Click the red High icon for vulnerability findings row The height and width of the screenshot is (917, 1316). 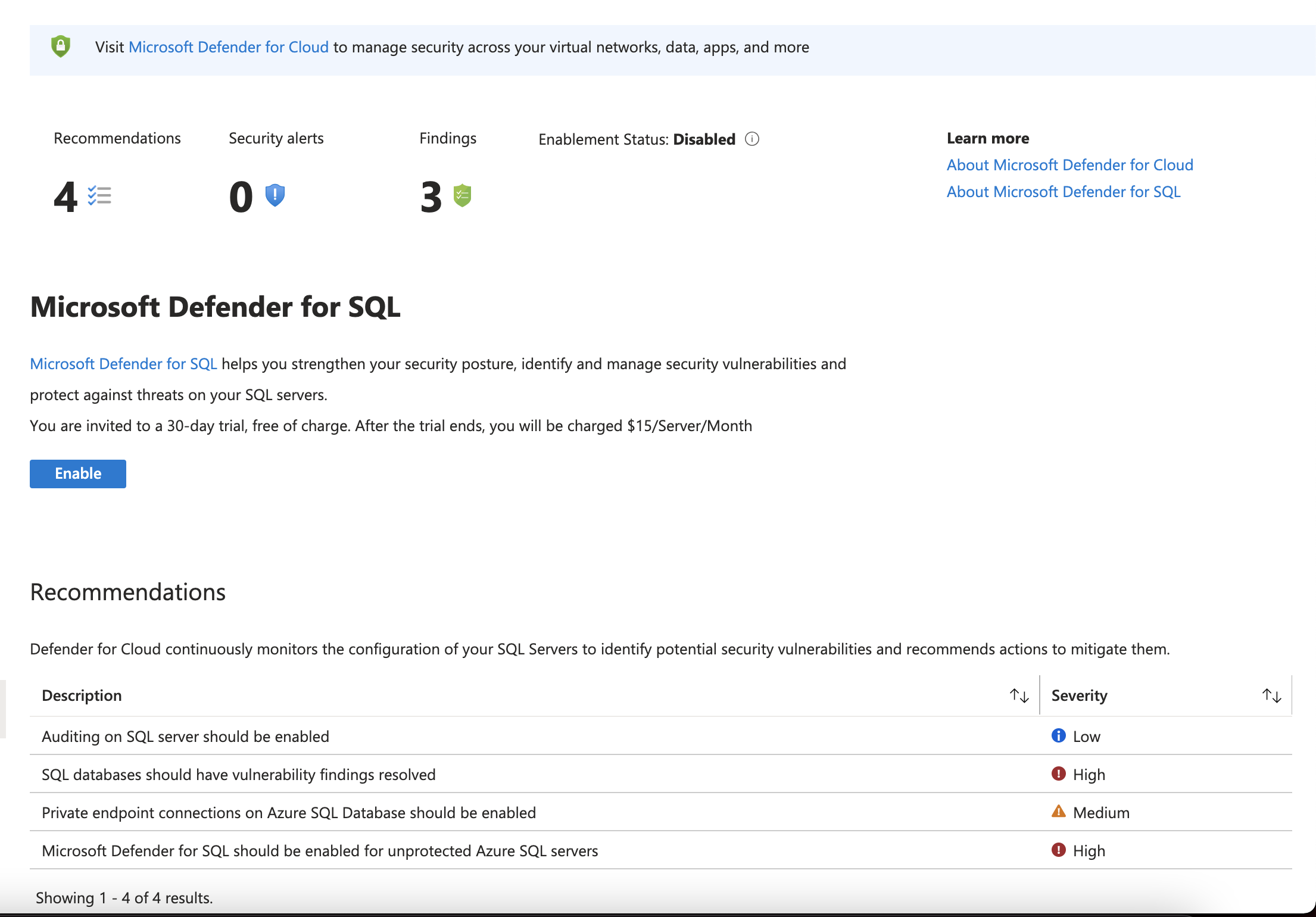tap(1058, 774)
